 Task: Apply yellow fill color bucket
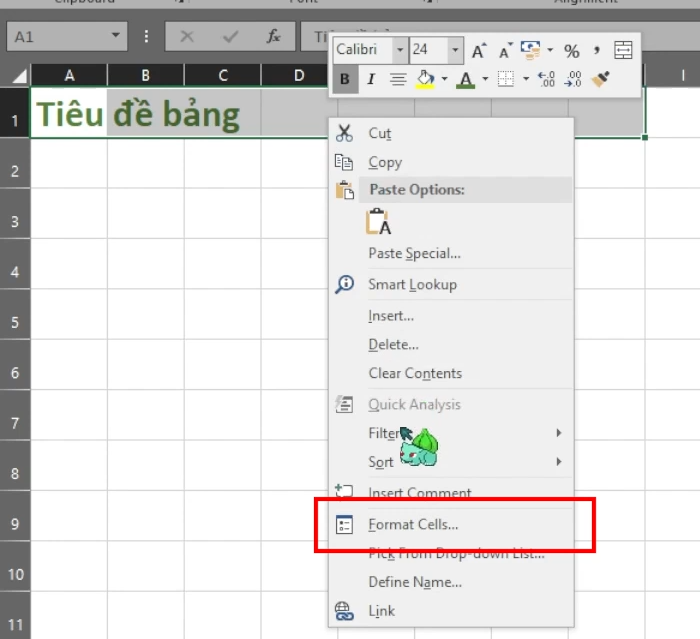[x=425, y=79]
